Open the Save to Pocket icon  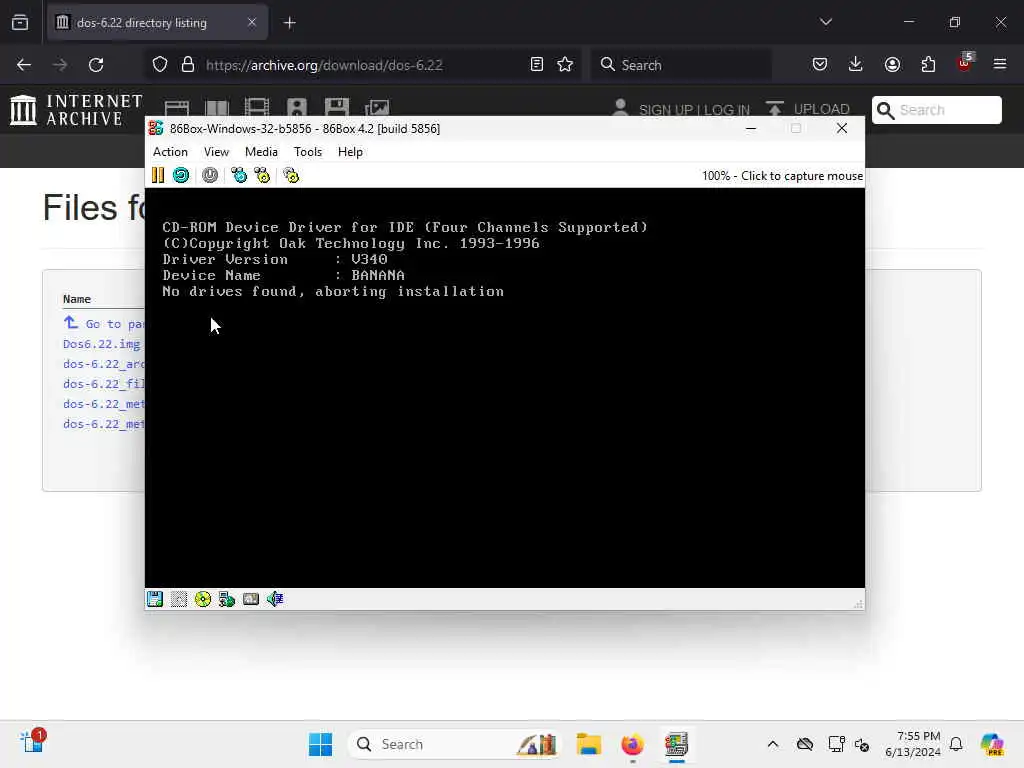point(820,65)
